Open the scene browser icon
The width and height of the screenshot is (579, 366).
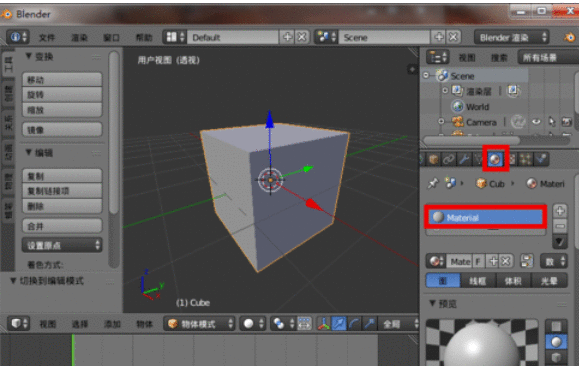click(326, 37)
